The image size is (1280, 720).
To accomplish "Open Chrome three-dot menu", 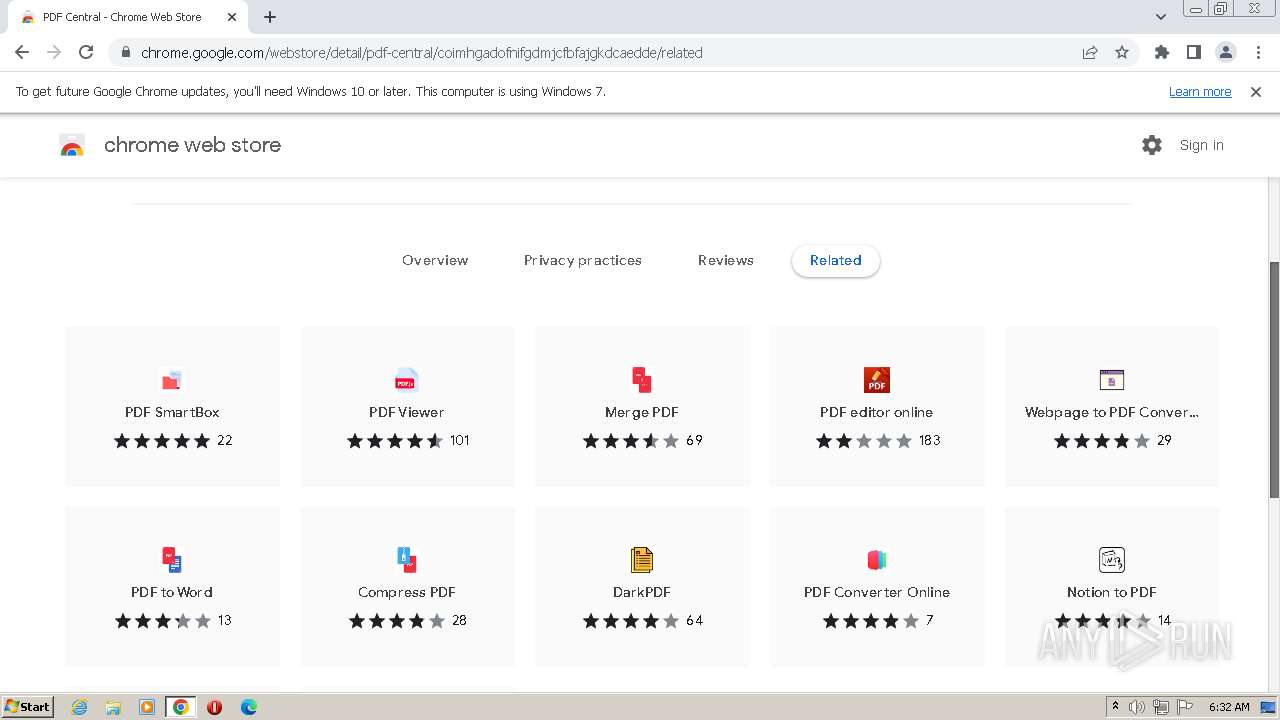I will tap(1257, 53).
